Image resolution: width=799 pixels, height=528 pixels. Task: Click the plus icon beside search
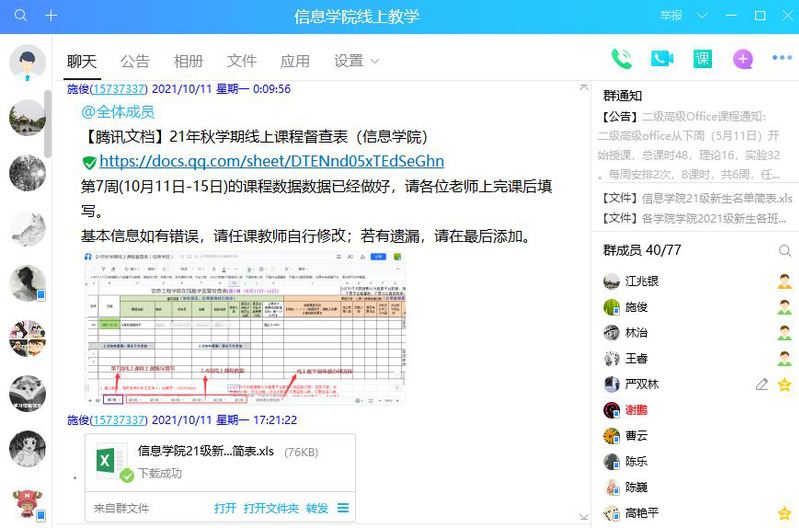(x=51, y=16)
